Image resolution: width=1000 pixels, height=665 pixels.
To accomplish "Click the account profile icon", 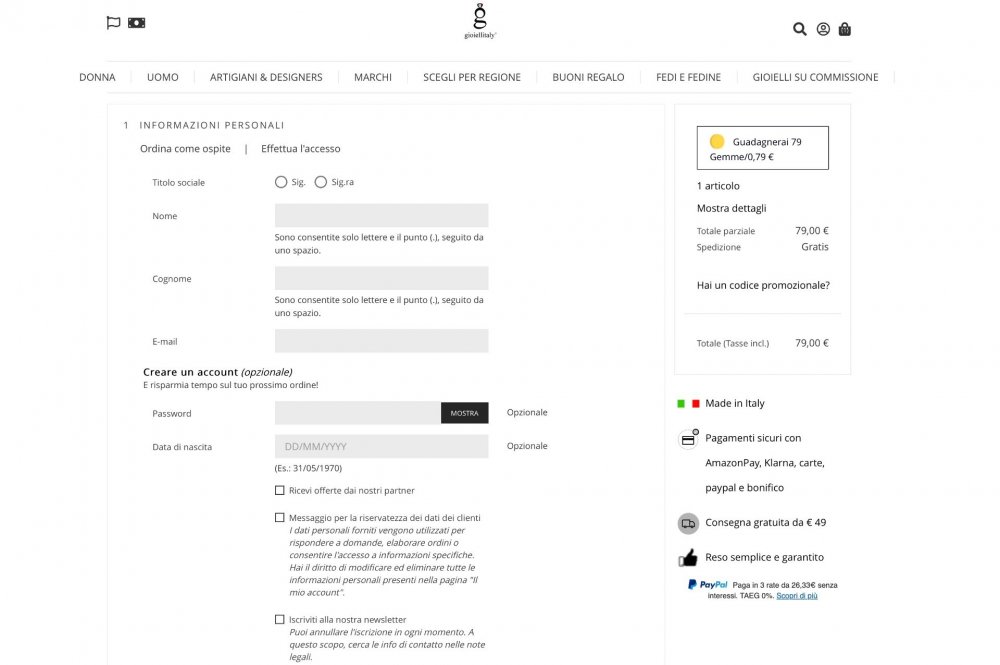I will tap(822, 29).
